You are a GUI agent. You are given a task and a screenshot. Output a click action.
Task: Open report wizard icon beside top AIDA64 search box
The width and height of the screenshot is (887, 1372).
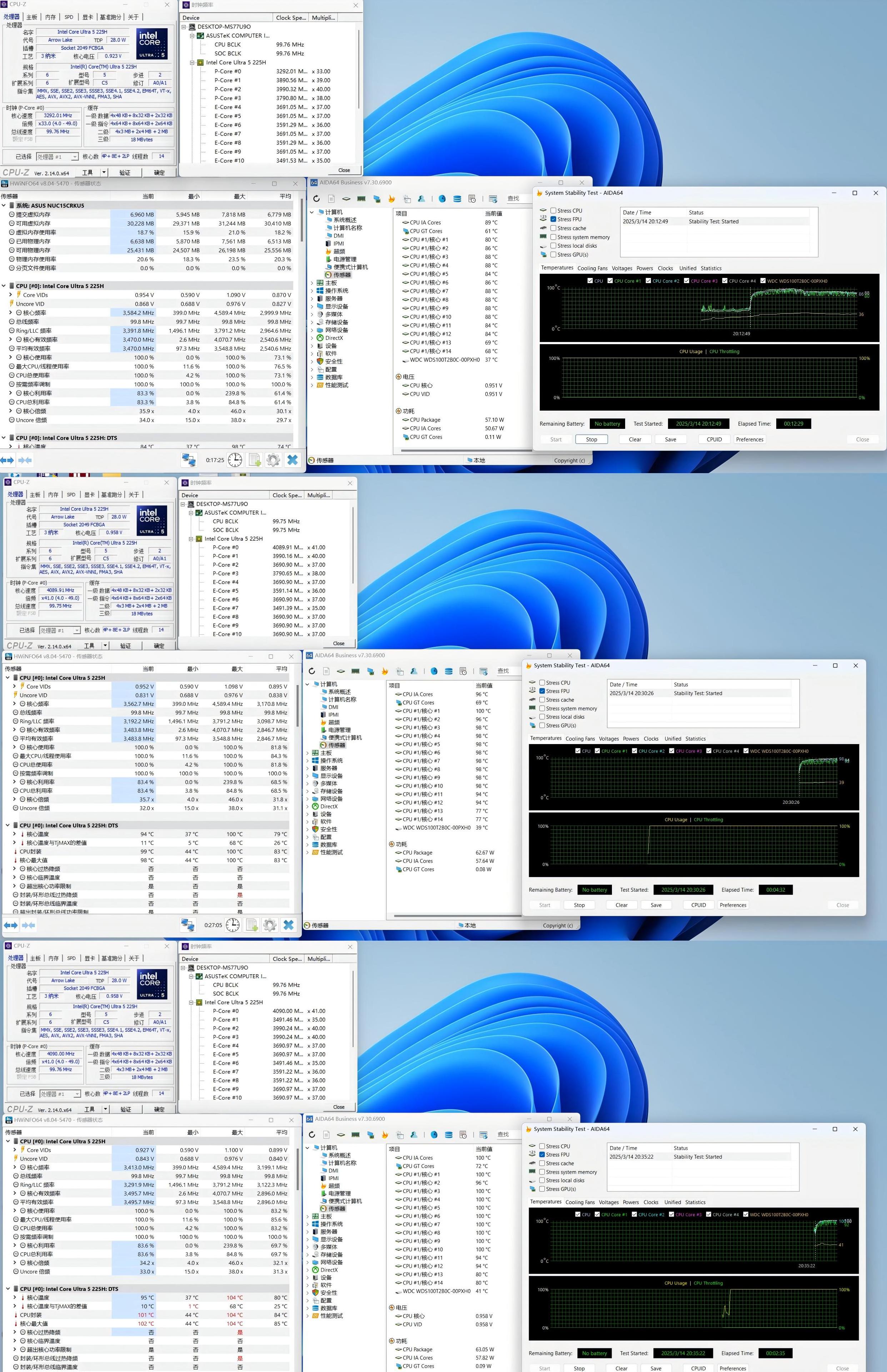point(493,199)
